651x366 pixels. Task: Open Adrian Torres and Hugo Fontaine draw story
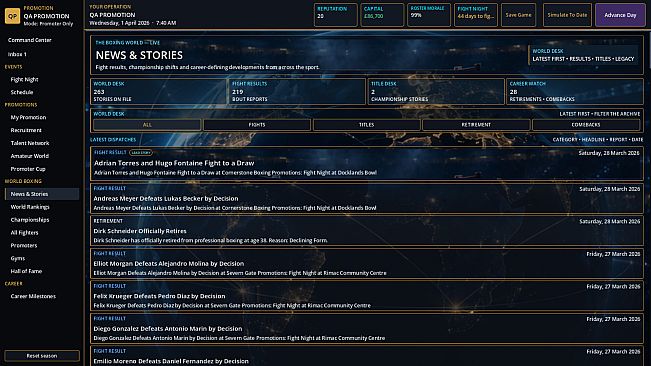367,163
